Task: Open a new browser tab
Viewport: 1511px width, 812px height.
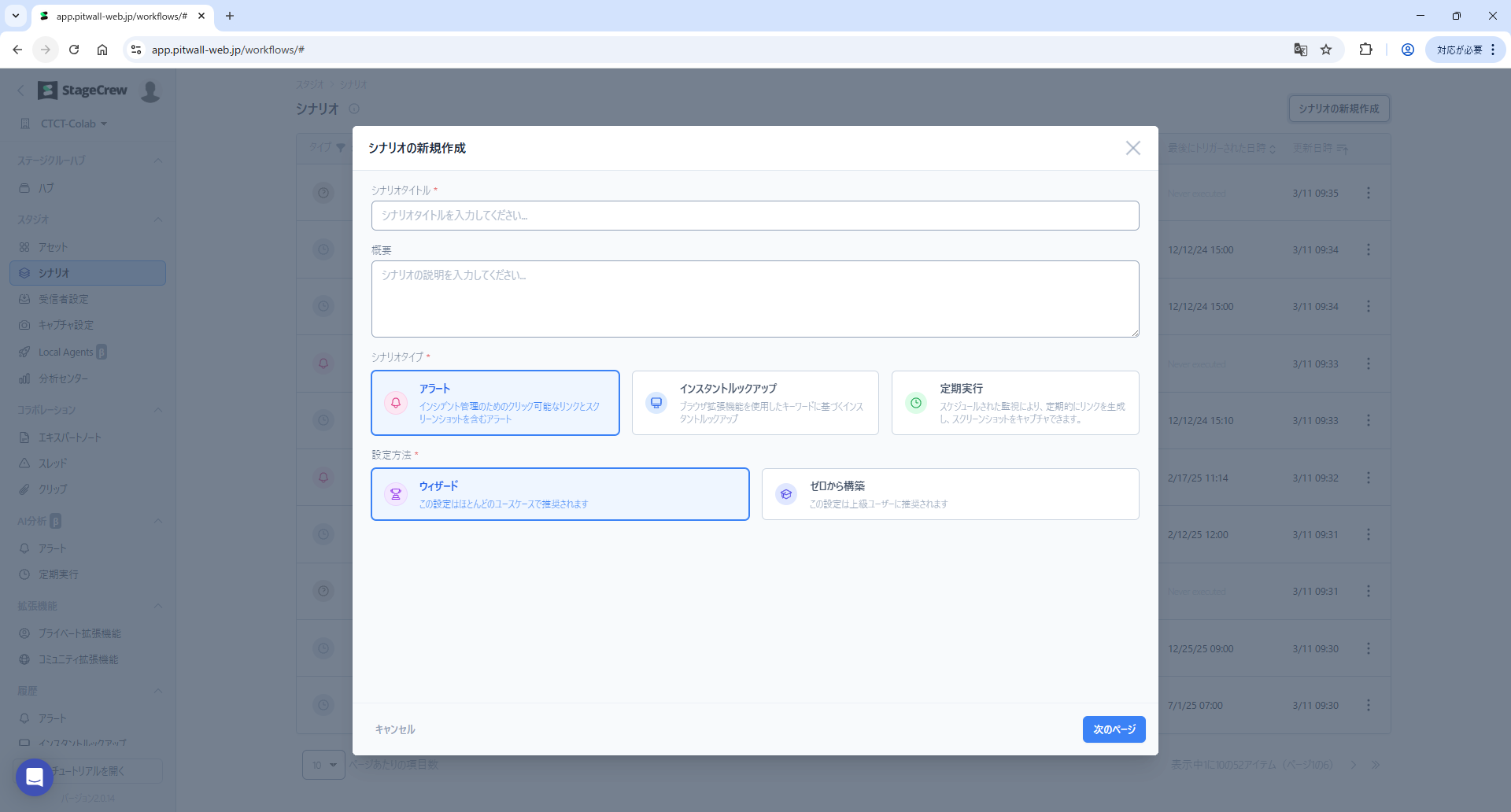Action: coord(230,16)
